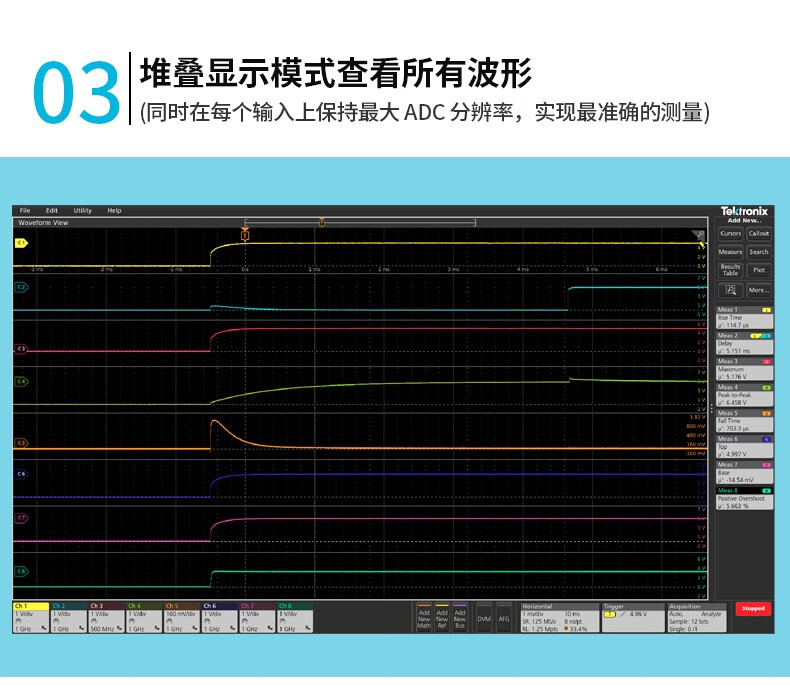
Task: Select the C5 orange channel handle
Action: (x=21, y=443)
